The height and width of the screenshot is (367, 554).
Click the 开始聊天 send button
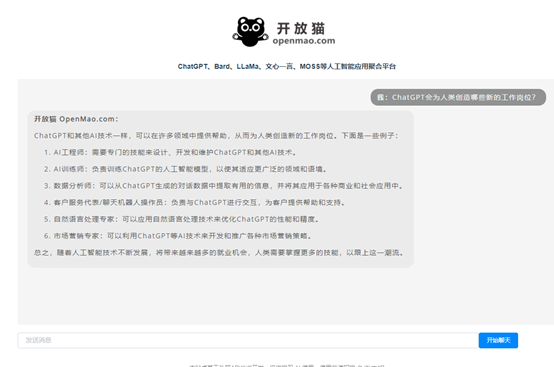(498, 340)
